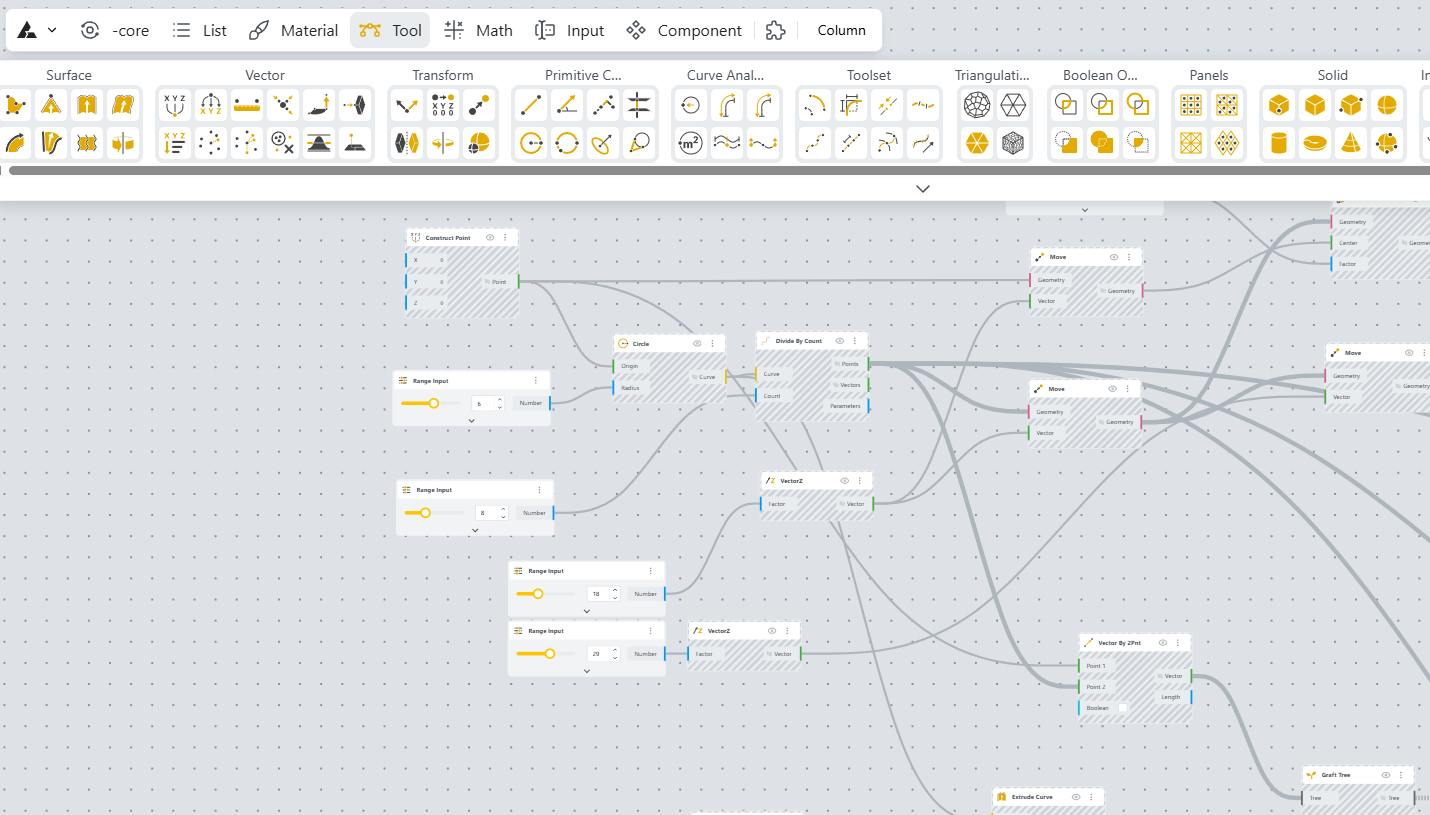The height and width of the screenshot is (815, 1430).
Task: Select the filled hexagon triangulation tool
Action: (977, 143)
